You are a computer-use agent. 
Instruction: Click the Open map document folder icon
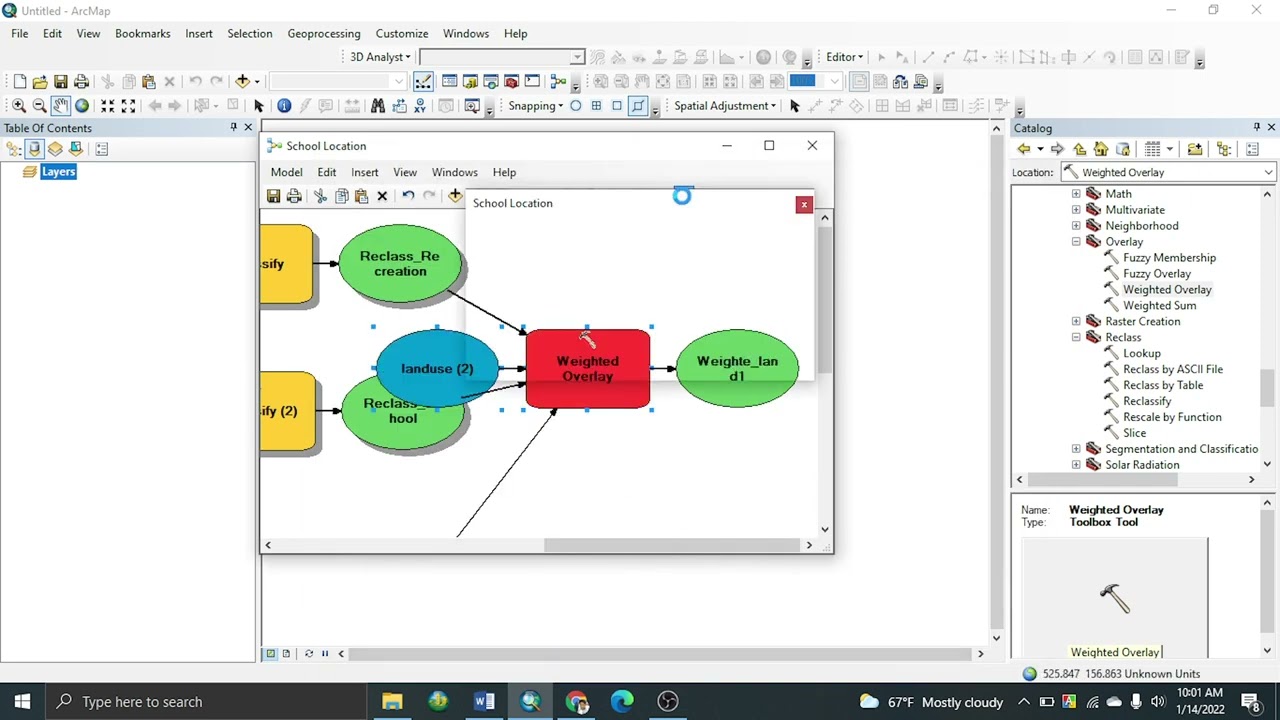tap(40, 81)
